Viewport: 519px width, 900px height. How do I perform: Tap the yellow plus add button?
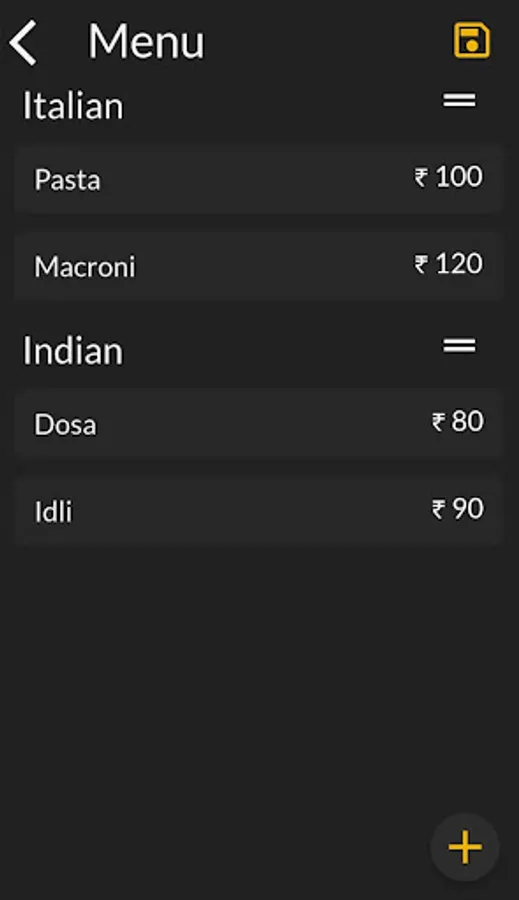464,847
